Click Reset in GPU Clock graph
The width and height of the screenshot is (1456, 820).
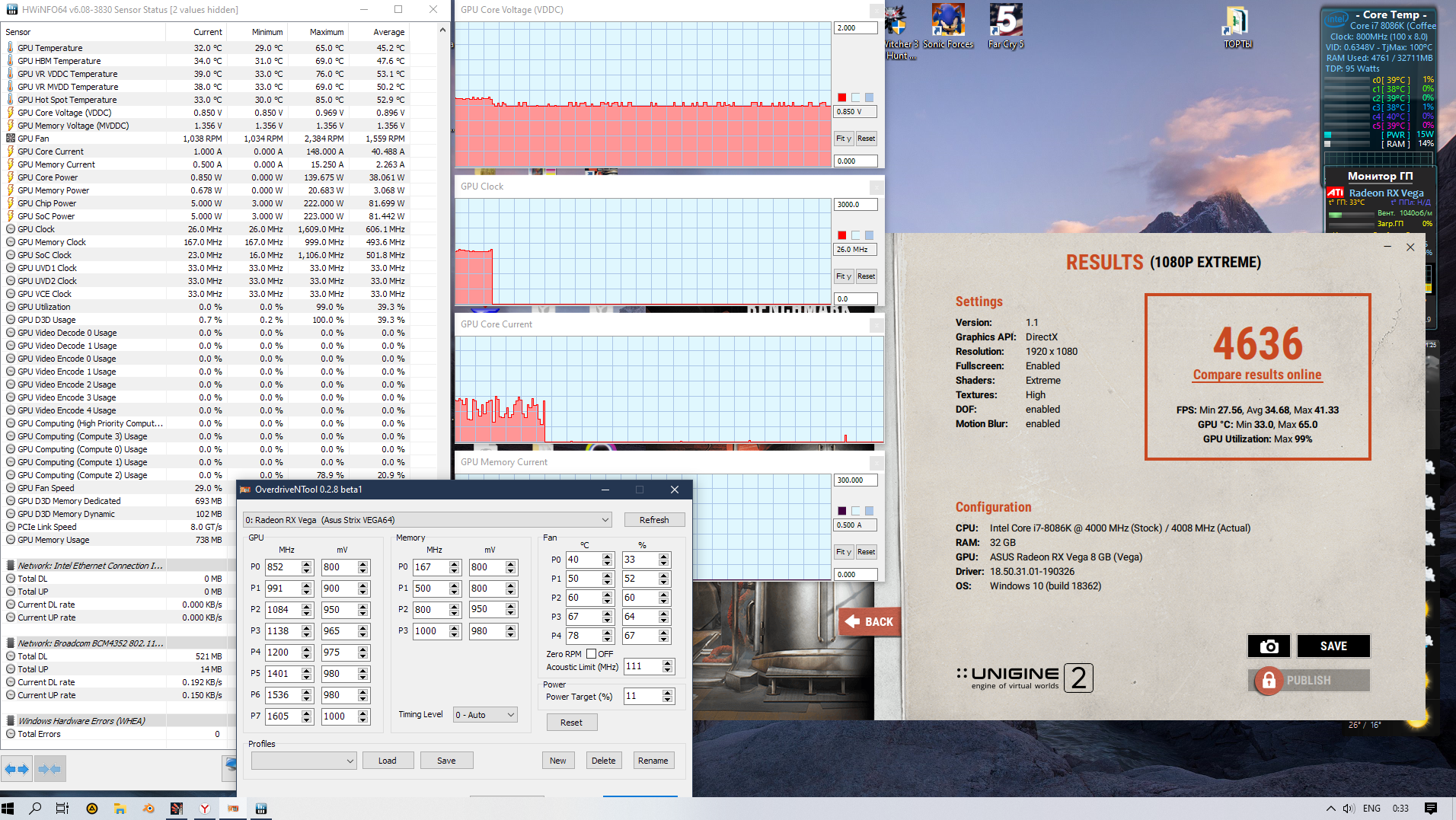(867, 276)
